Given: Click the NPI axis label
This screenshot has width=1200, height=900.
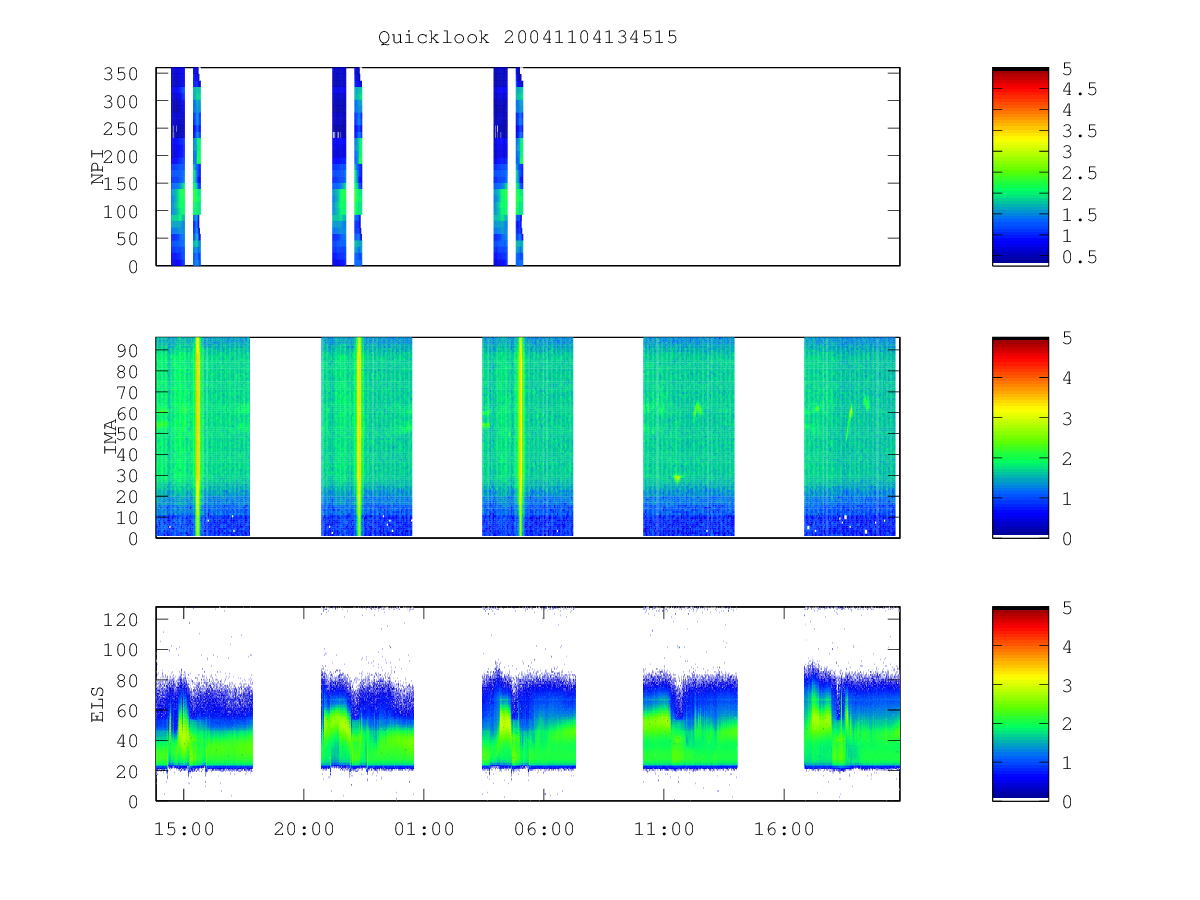Looking at the screenshot, I should click(x=99, y=167).
